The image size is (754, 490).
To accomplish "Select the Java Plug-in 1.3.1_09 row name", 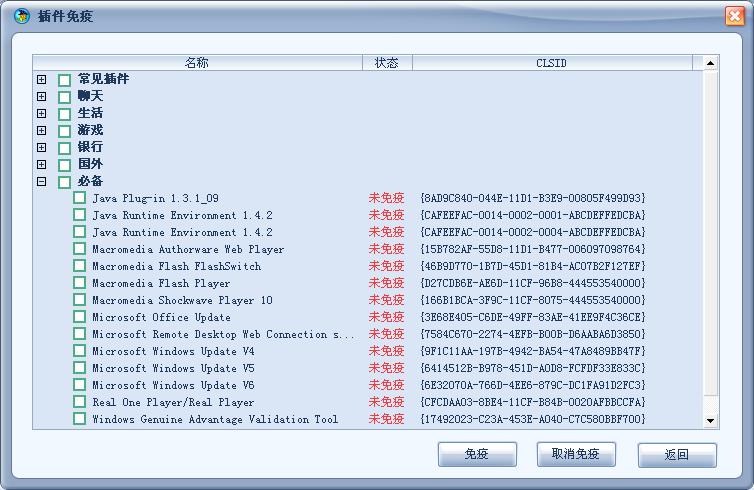I will click(155, 198).
